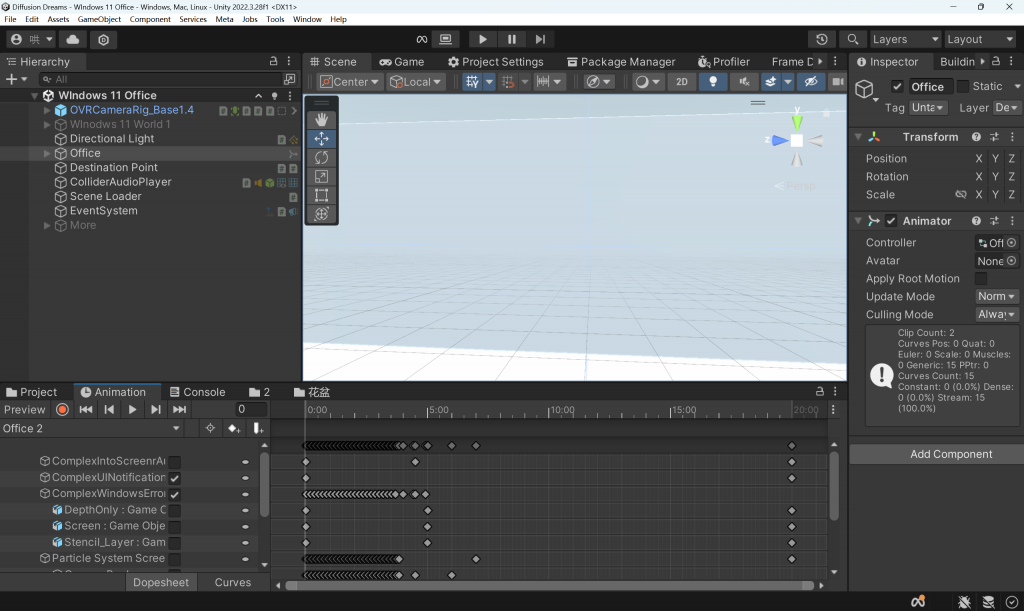
Task: Click the property list vertical scrollbar
Action: pos(264,484)
